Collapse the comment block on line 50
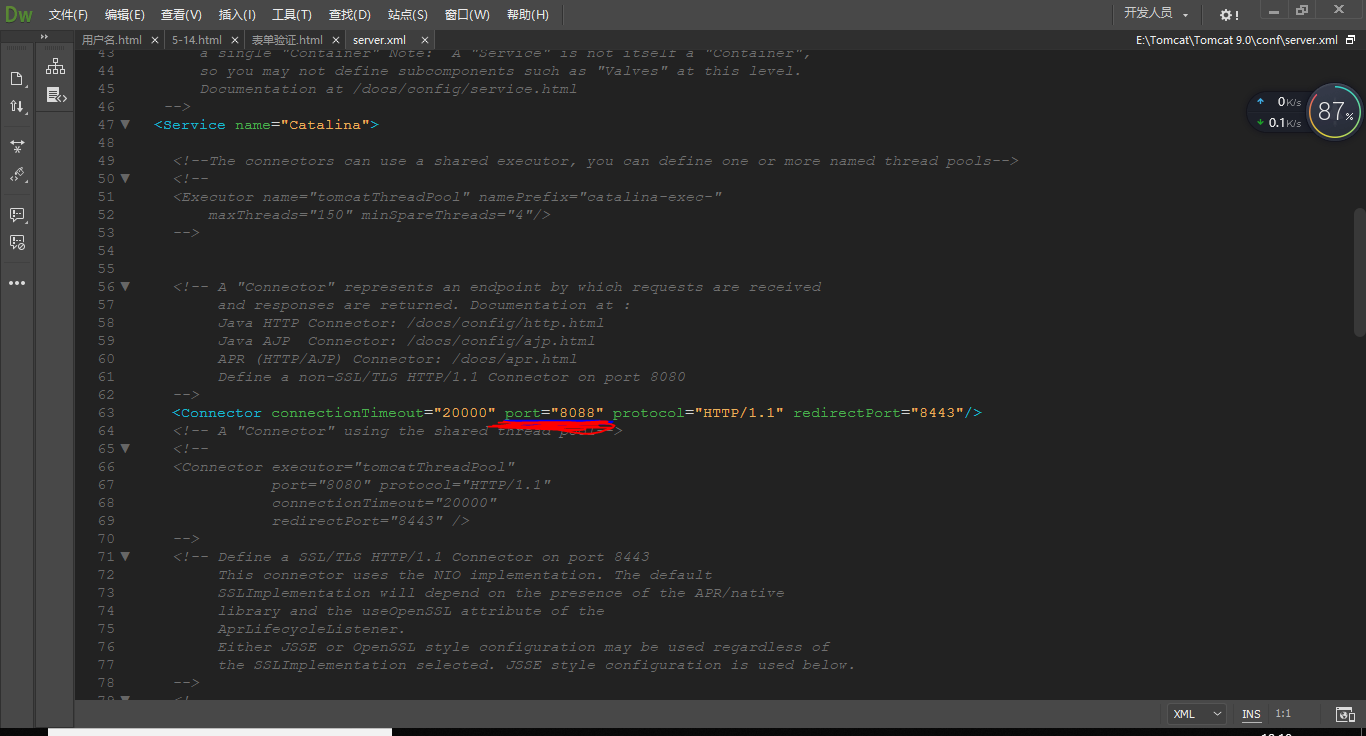 (125, 179)
